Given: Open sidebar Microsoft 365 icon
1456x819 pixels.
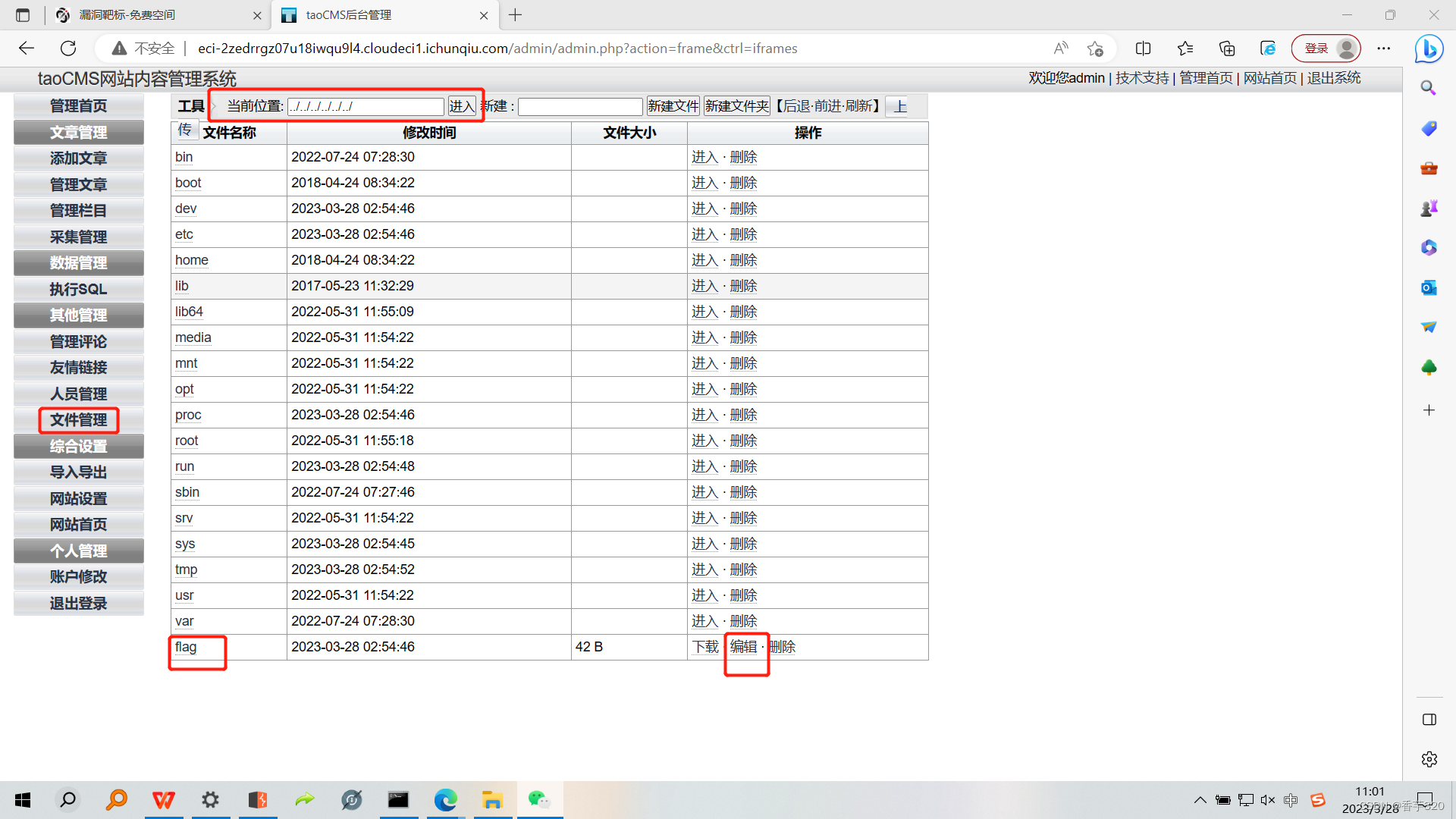Looking at the screenshot, I should [1429, 247].
